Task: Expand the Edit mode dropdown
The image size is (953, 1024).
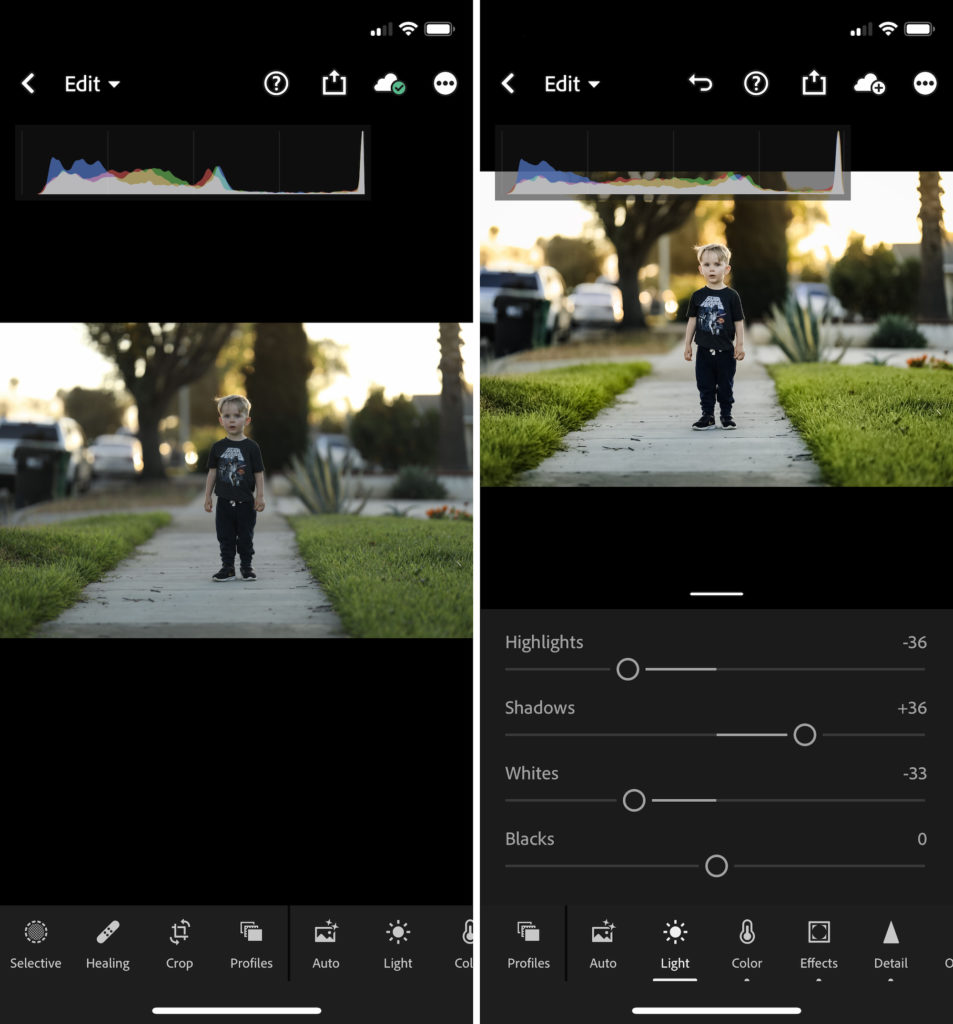Action: coord(572,84)
